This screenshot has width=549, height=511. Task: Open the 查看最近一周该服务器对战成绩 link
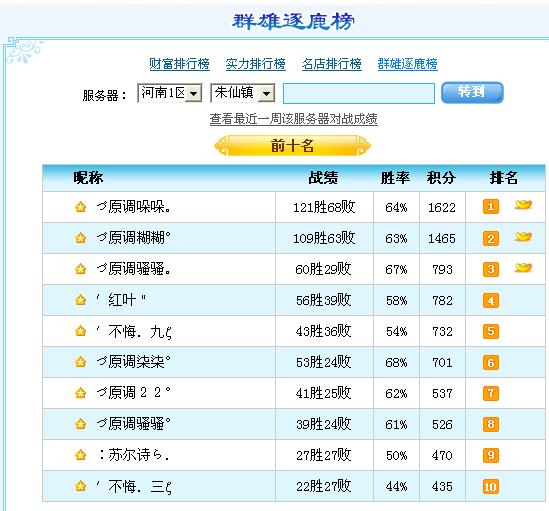pyautogui.click(x=293, y=119)
